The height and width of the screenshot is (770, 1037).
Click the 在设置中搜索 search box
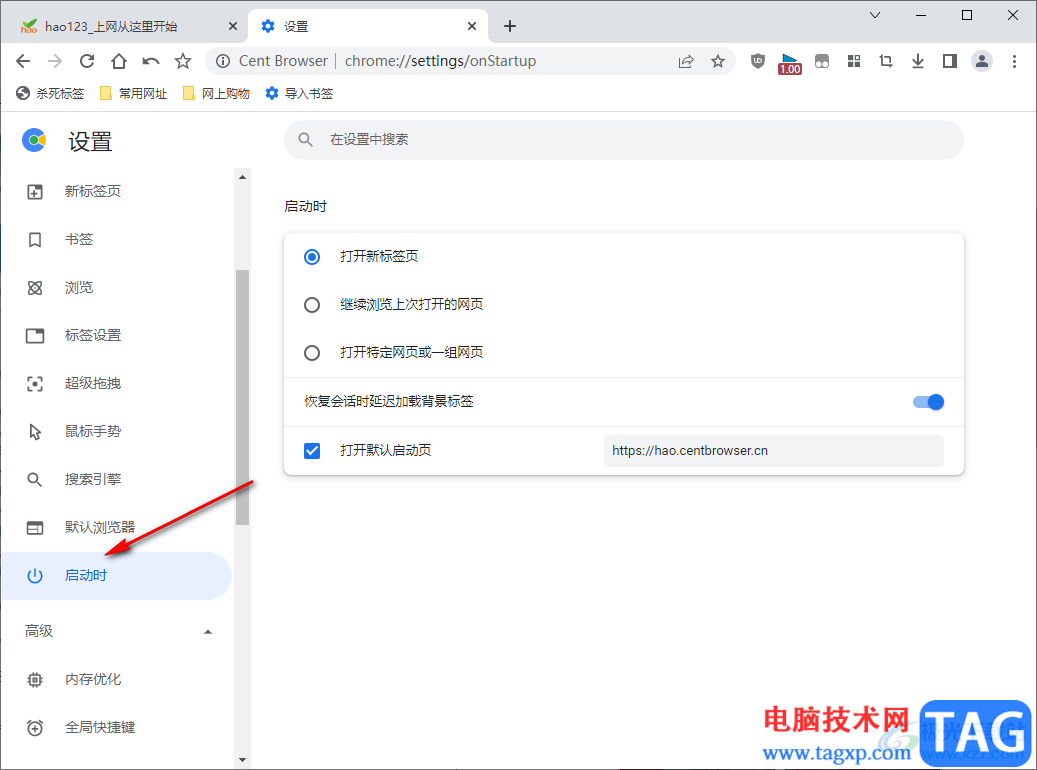point(624,140)
